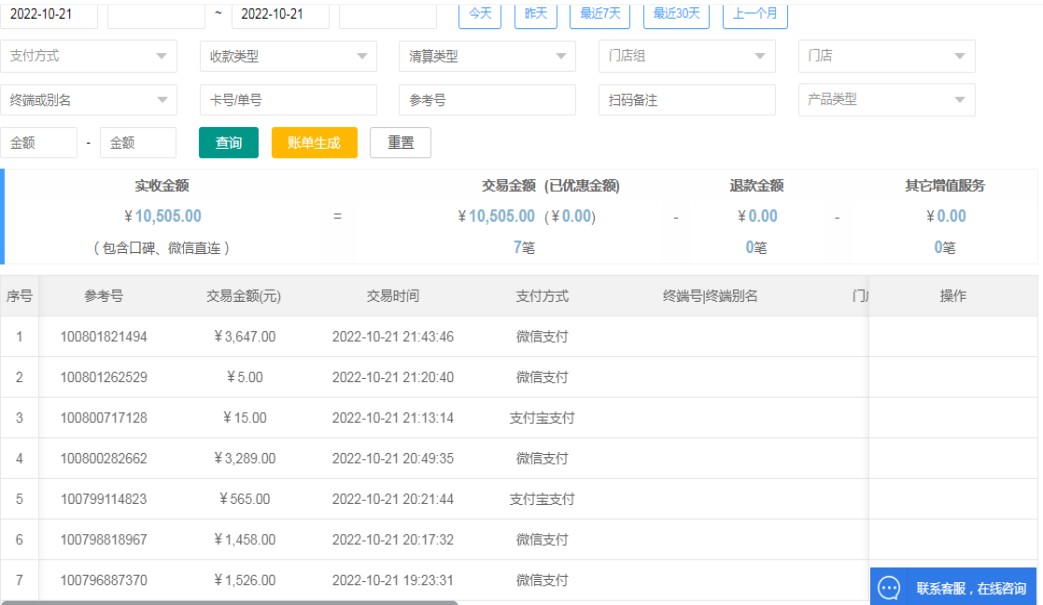This screenshot has width=1043, height=605.
Task: Focus the 参考号 search field
Action: click(x=487, y=100)
